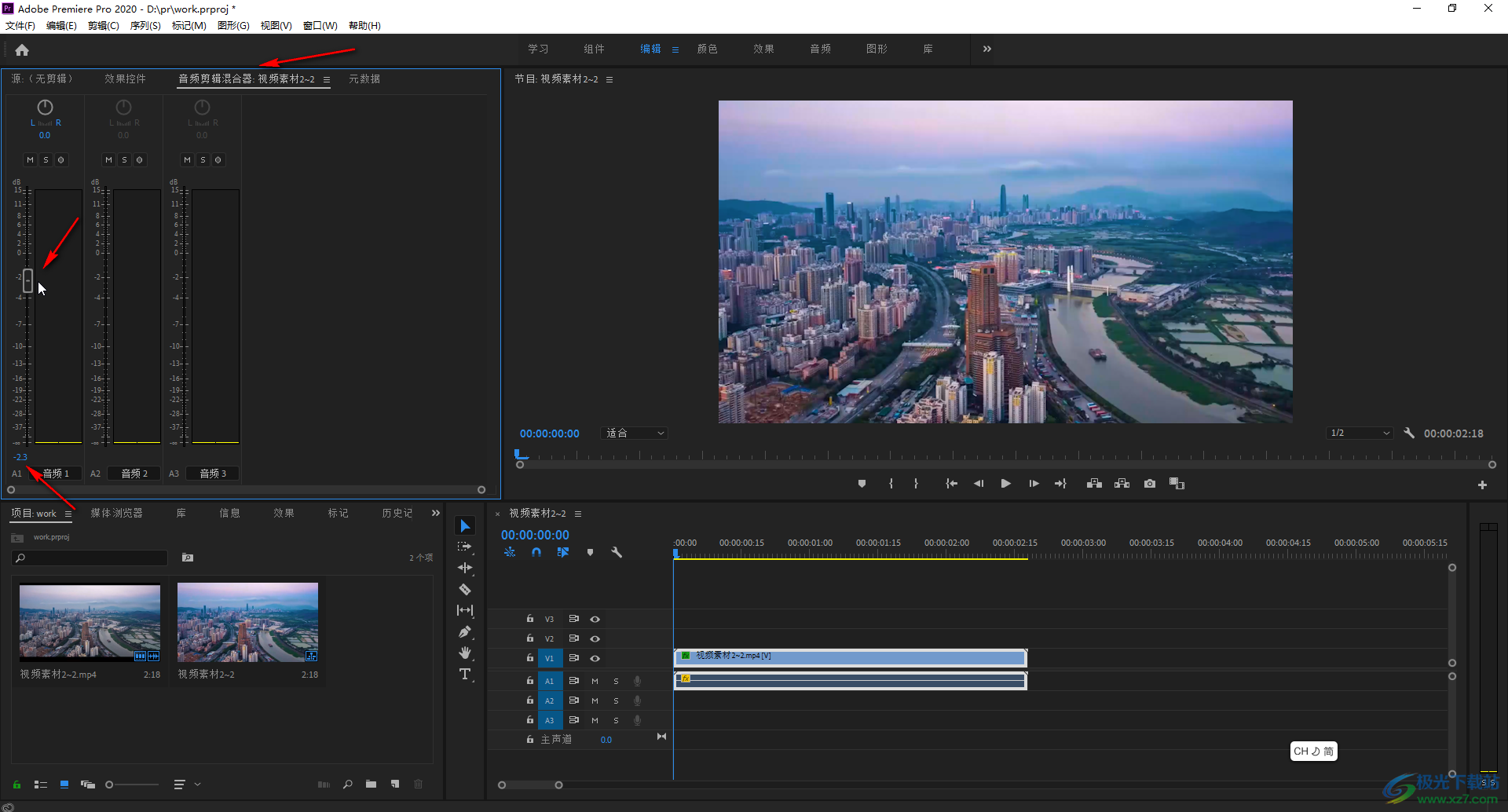Toggle insert sequences as nests option
The height and width of the screenshot is (812, 1508).
pos(510,552)
